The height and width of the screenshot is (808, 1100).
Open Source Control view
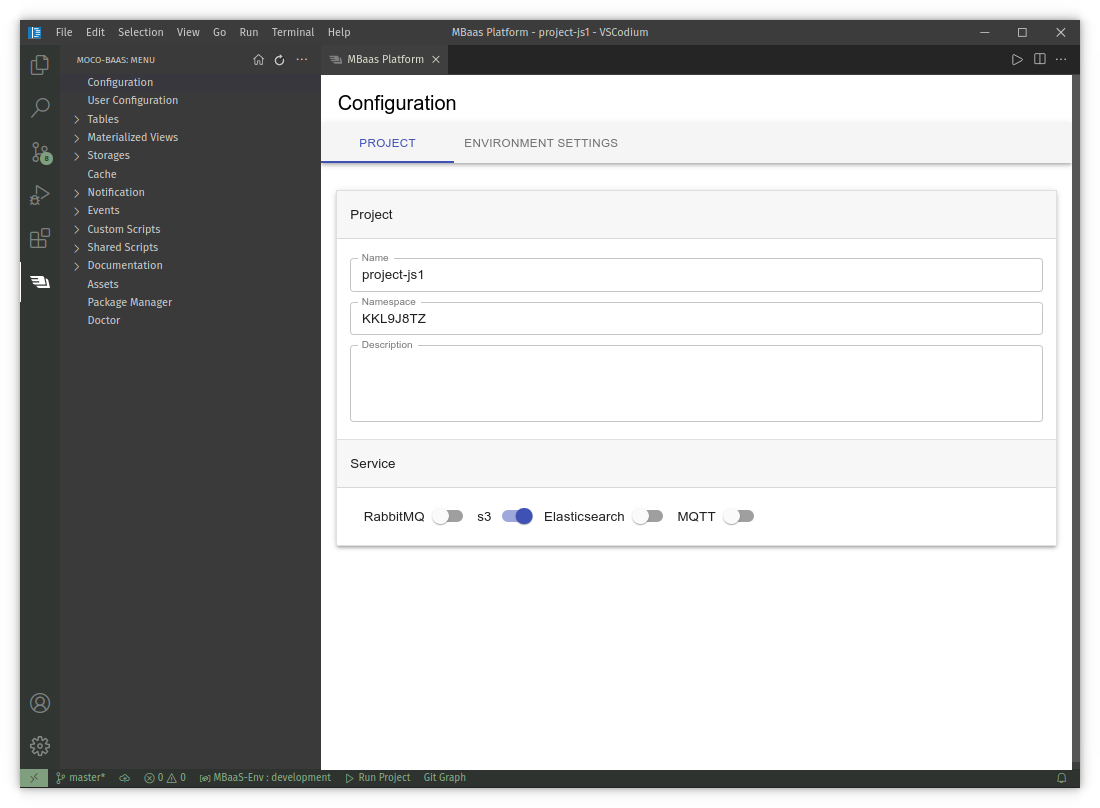click(x=40, y=152)
